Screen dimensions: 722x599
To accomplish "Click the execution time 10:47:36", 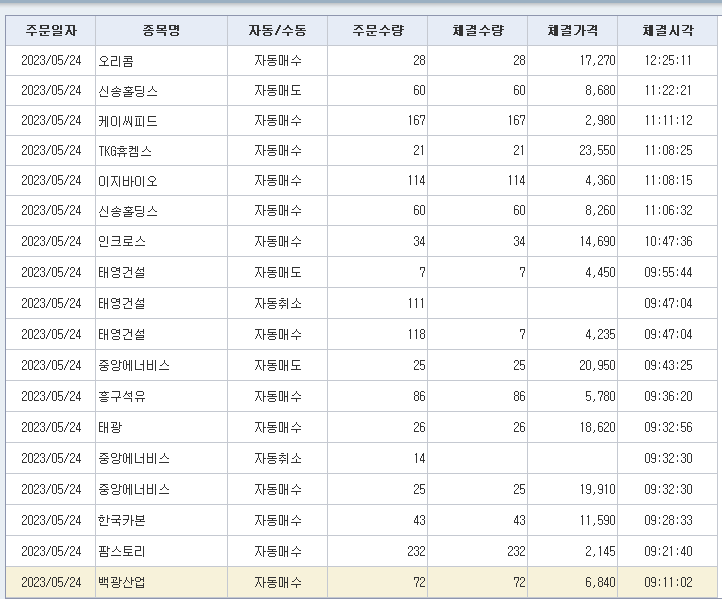I will [x=668, y=241].
